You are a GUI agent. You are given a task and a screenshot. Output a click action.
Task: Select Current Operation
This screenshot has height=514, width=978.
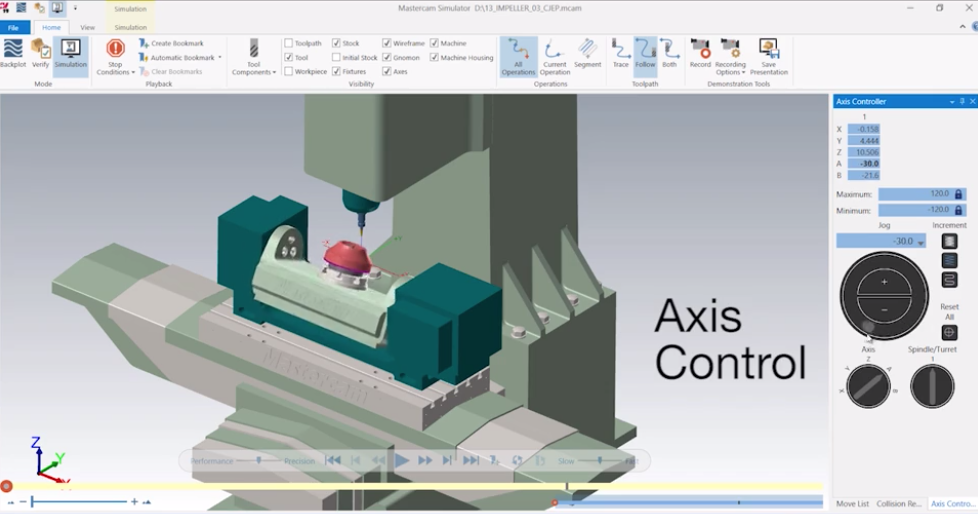point(554,57)
